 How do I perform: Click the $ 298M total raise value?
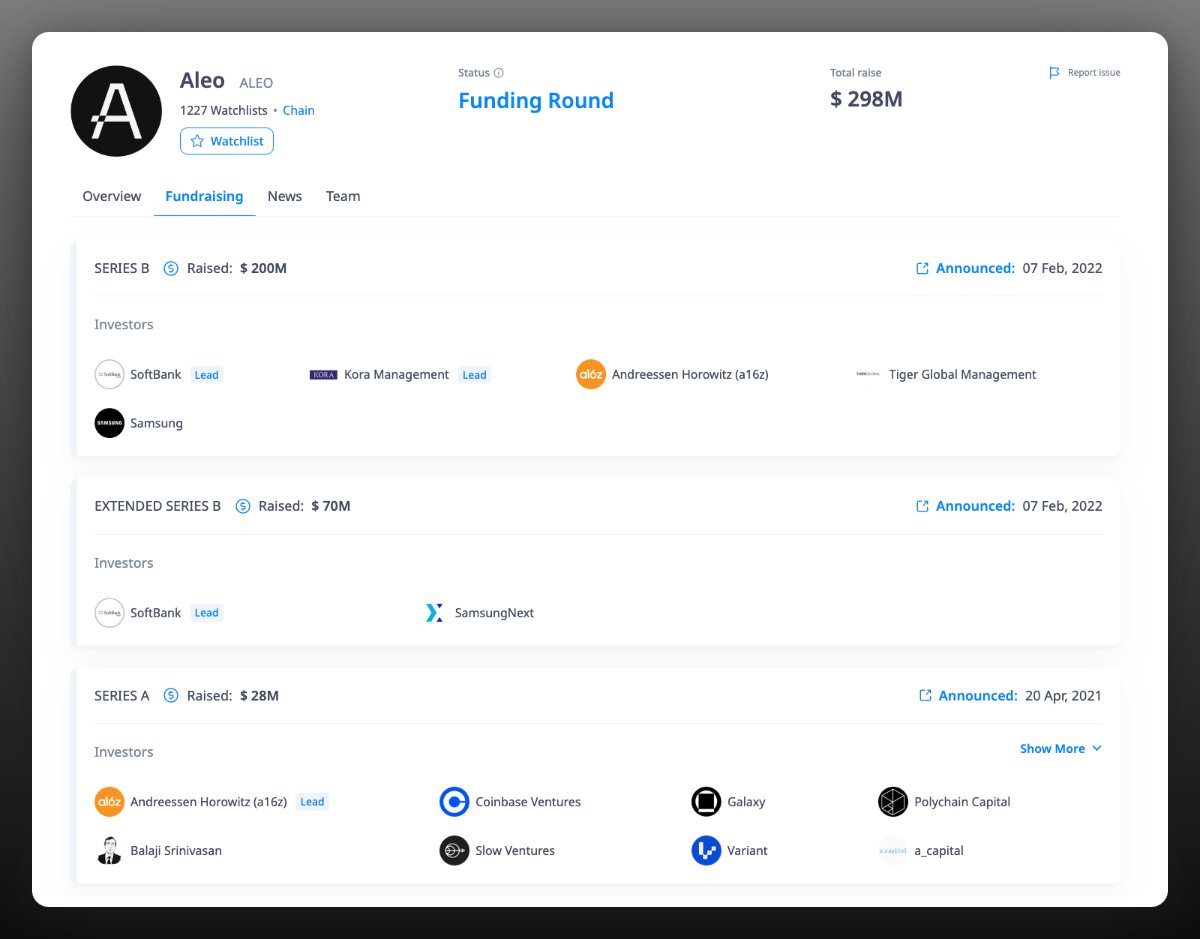click(866, 99)
